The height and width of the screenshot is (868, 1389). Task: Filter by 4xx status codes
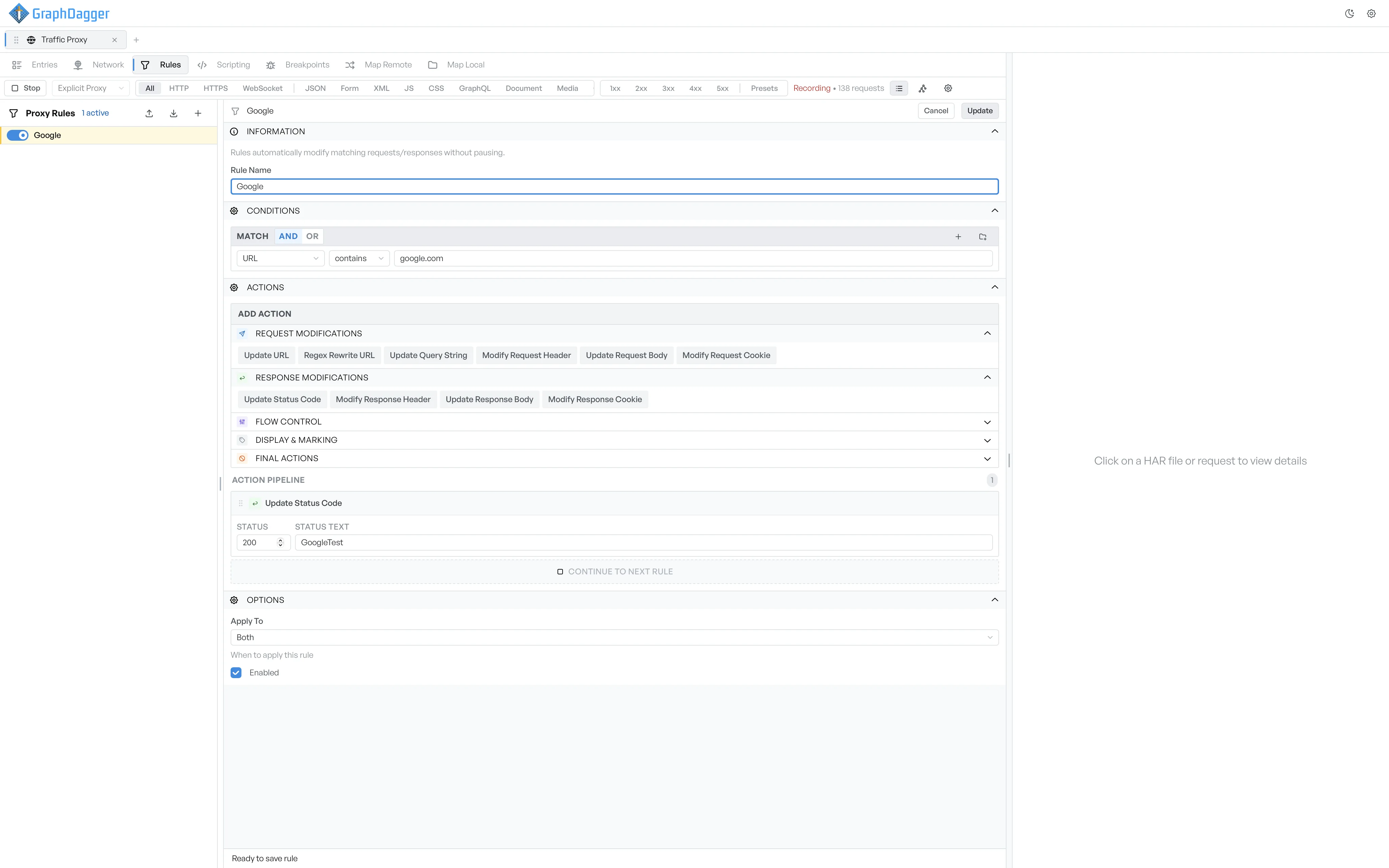click(695, 88)
